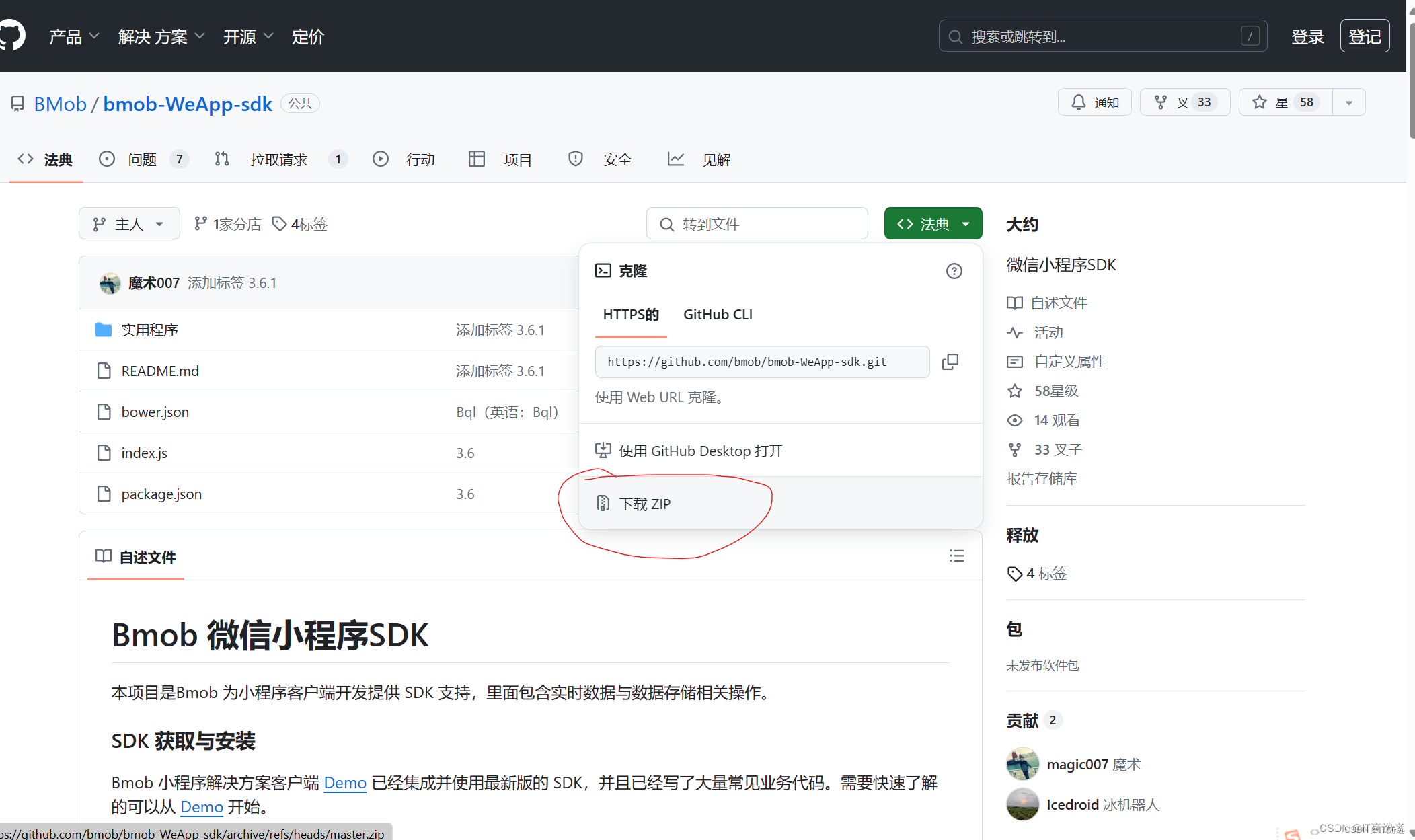
Task: Open the Demo link in the README
Action: pos(345,782)
